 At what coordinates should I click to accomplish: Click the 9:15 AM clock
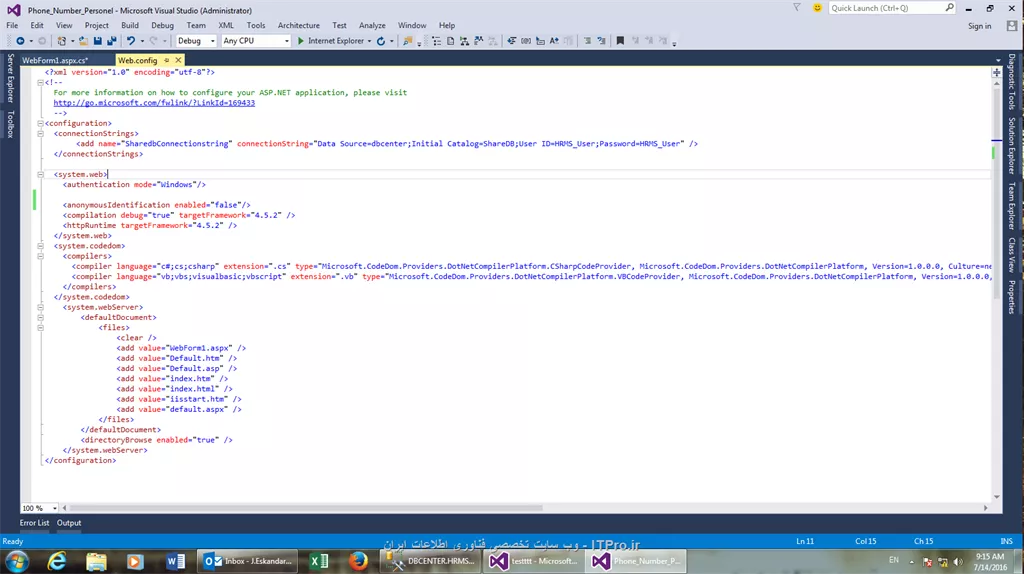[x=990, y=556]
